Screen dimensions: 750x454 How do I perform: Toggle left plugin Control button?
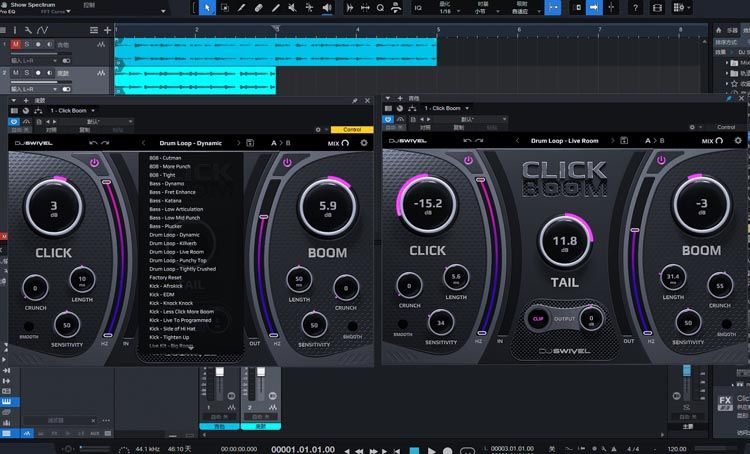coord(352,130)
